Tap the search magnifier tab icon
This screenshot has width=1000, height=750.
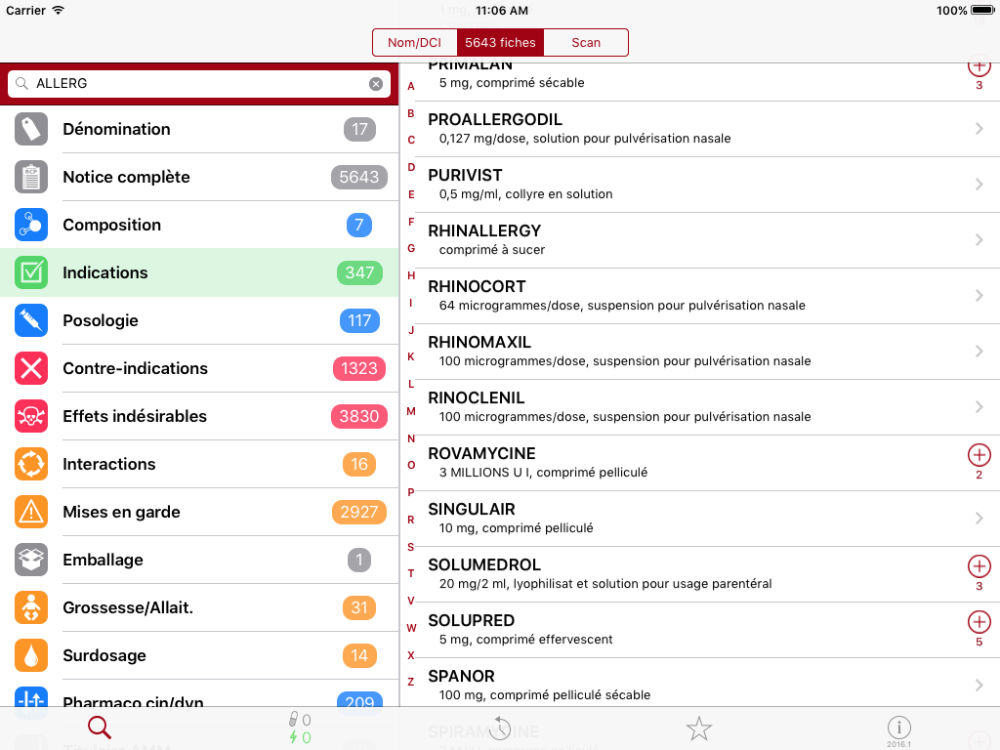(99, 728)
